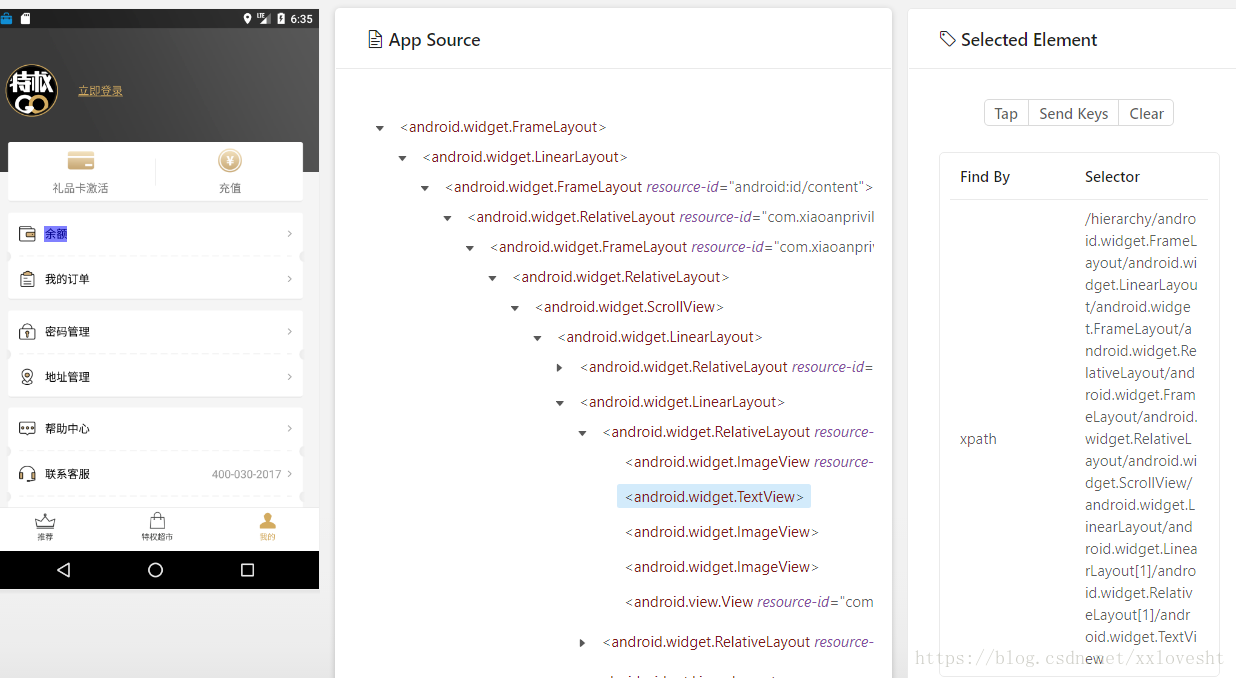
Task: Expand the last collapsed RelativeLayout node
Action: [582, 643]
